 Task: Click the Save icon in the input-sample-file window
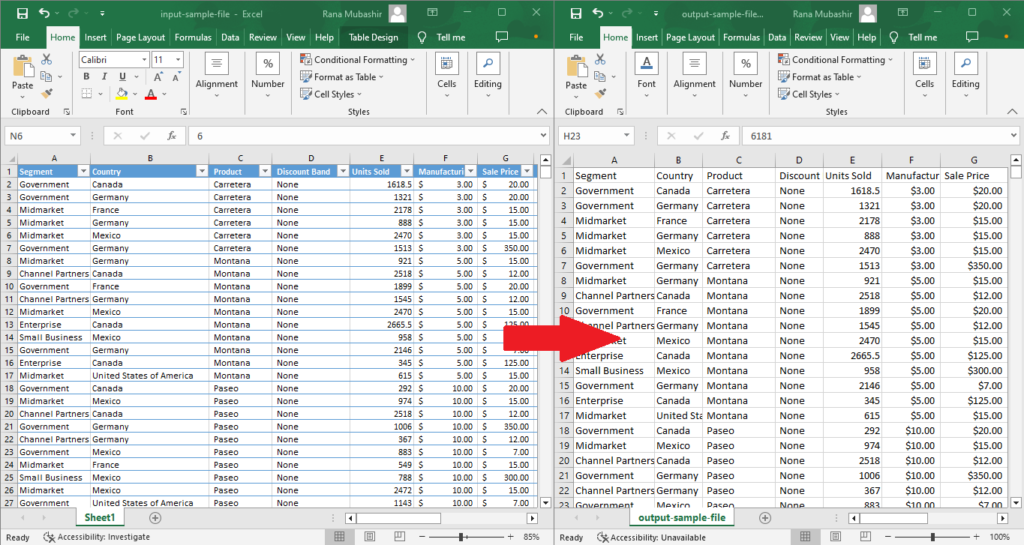(x=22, y=14)
